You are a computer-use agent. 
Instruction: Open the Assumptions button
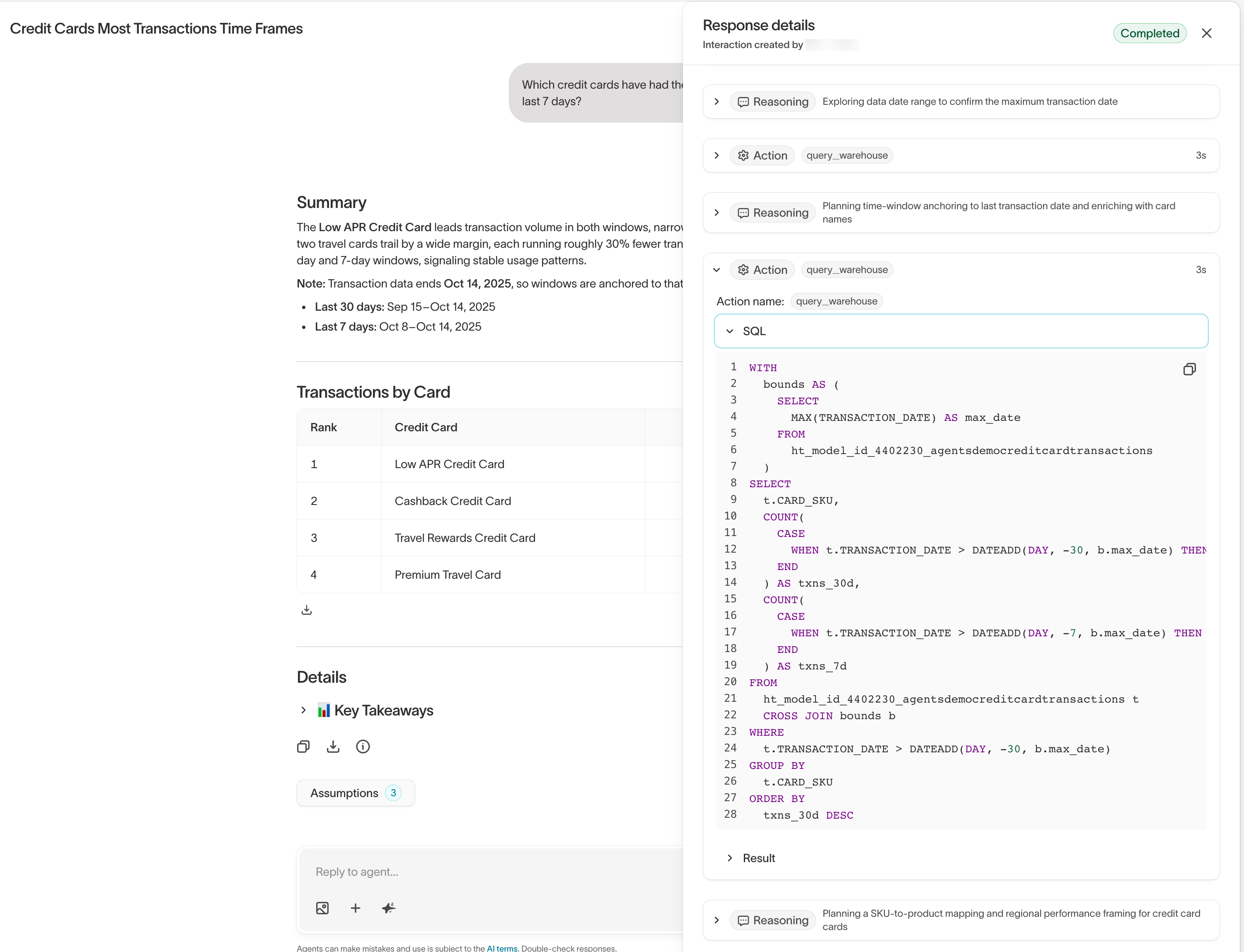point(356,793)
